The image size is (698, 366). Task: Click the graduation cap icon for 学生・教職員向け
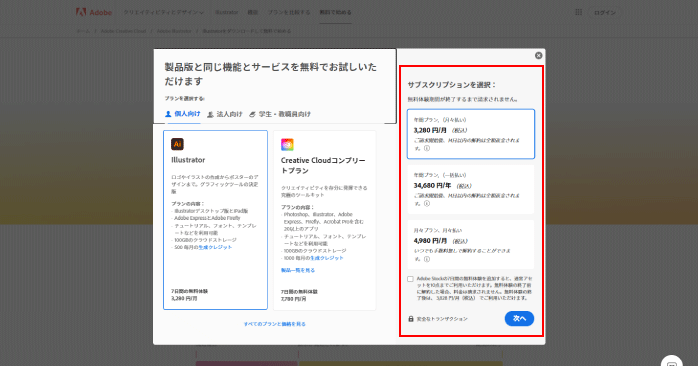pyautogui.click(x=252, y=114)
